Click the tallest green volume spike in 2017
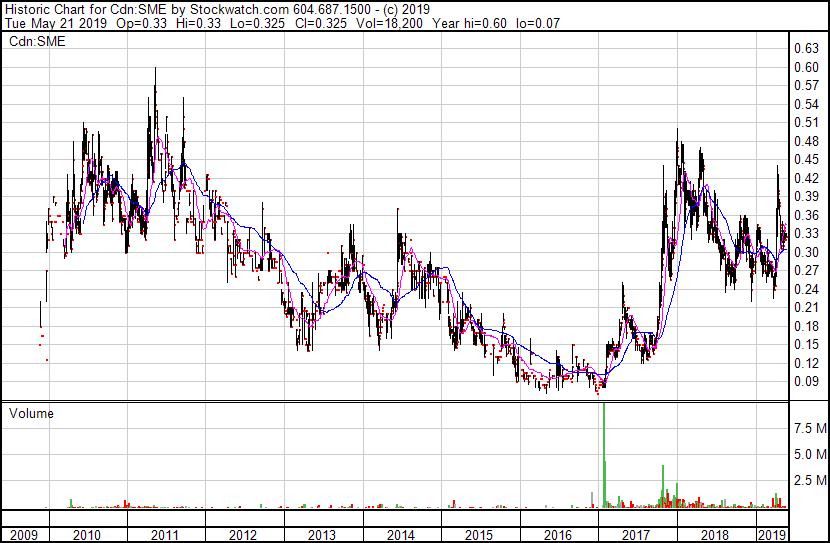 coord(604,455)
